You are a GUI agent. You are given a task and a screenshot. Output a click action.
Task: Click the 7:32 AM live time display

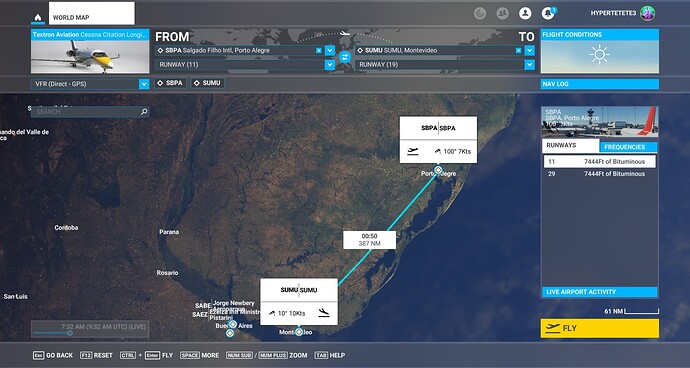[103, 327]
